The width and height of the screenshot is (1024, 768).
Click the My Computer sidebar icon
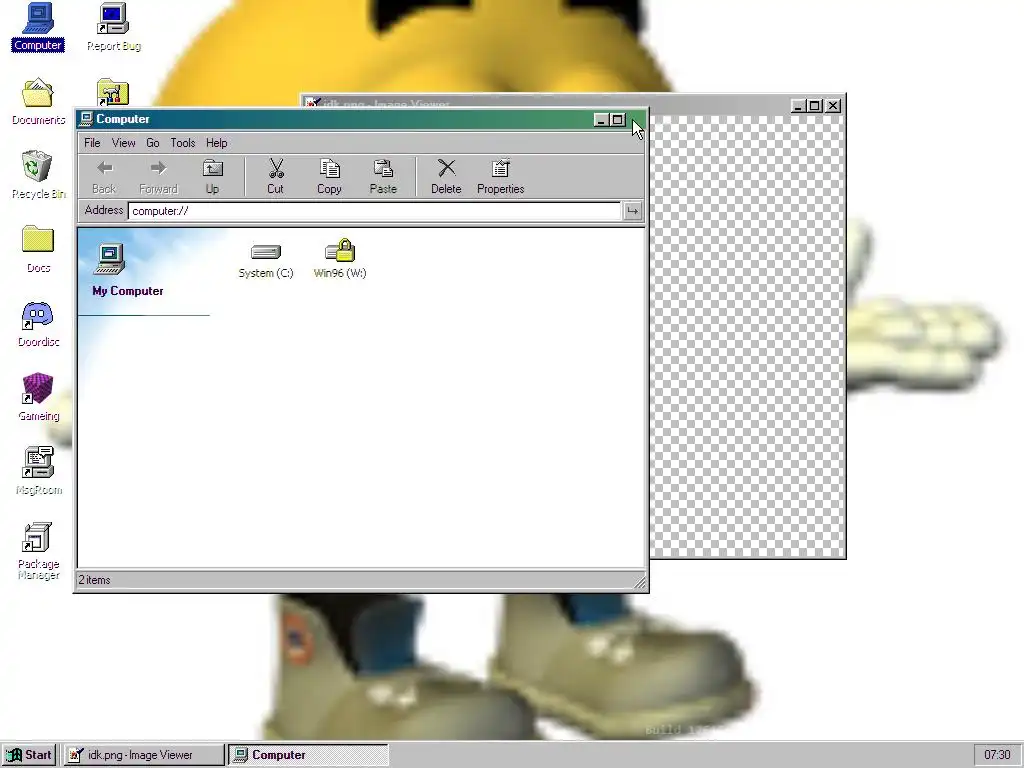[x=109, y=259]
